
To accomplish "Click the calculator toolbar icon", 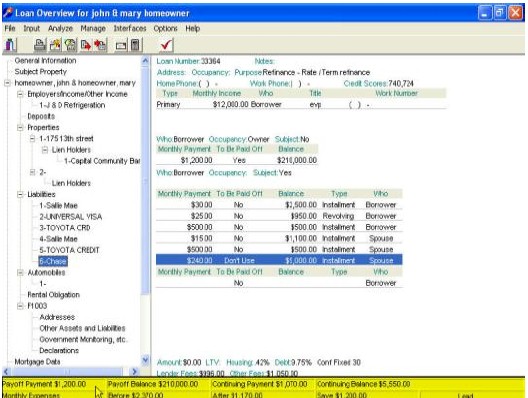I will (135, 44).
